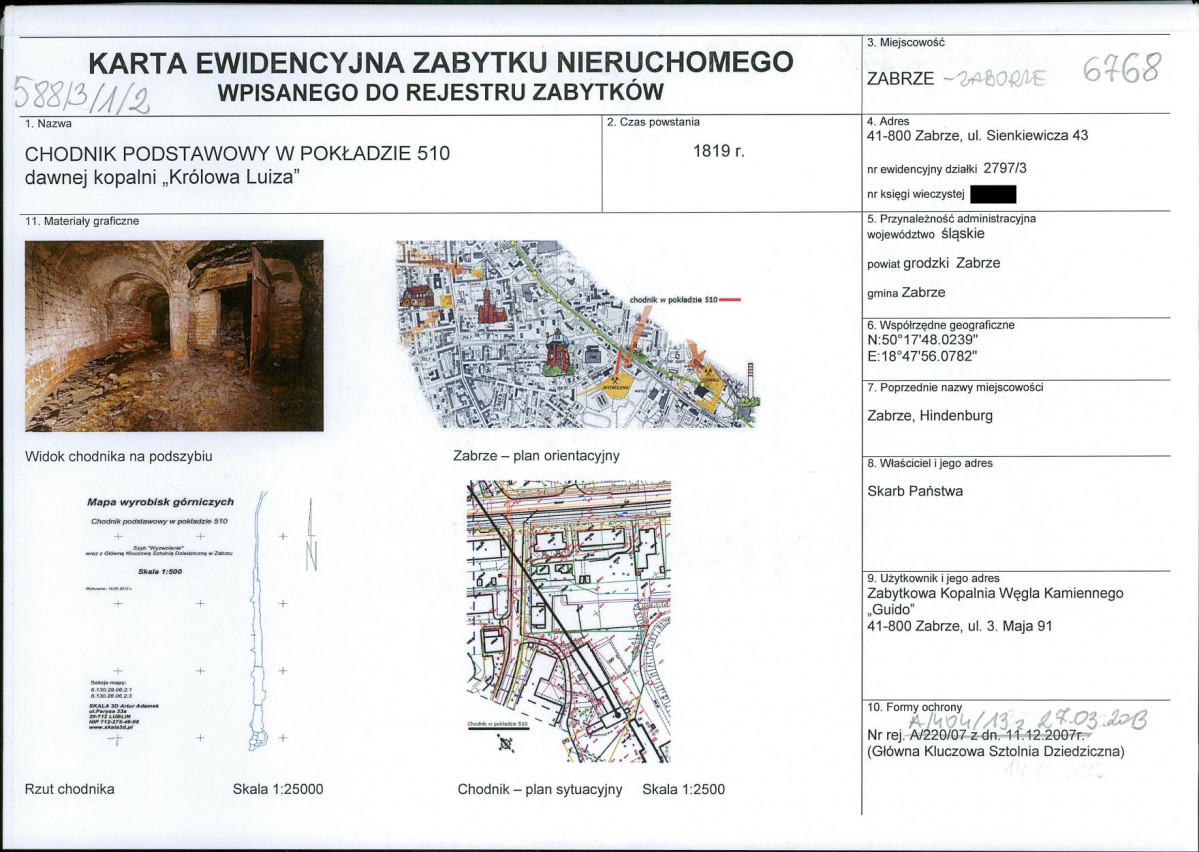Click the red legend line for chodnik 510

(729, 299)
